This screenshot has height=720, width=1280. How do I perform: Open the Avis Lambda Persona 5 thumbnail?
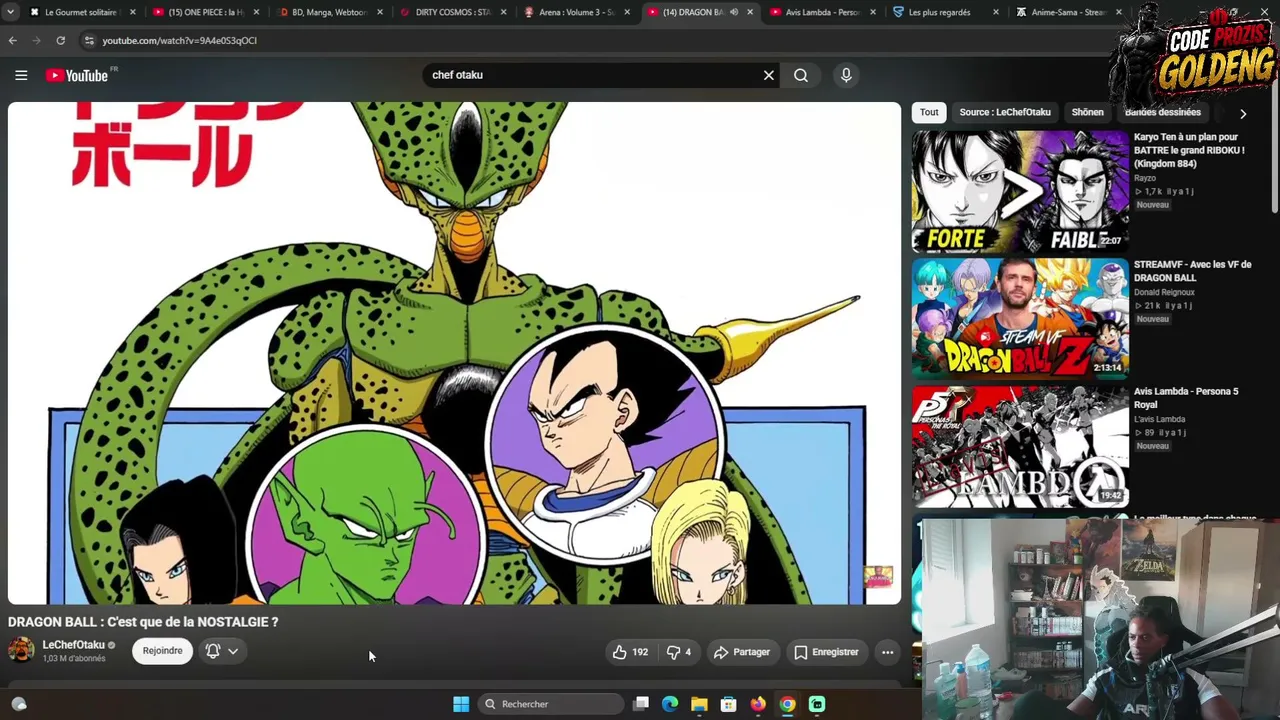pyautogui.click(x=1020, y=445)
